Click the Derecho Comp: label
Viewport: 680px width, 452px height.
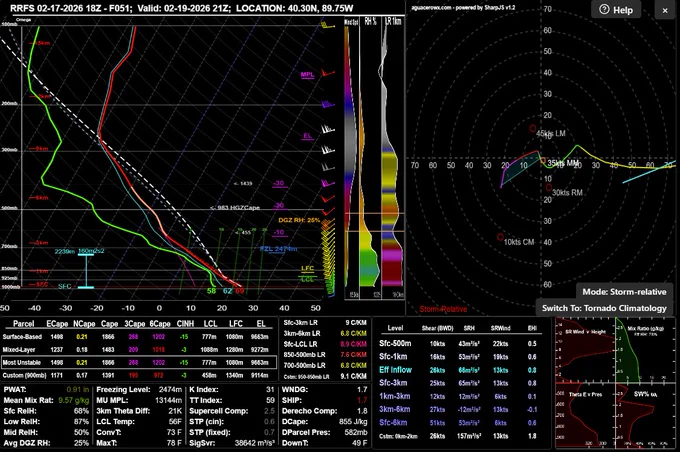309,411
